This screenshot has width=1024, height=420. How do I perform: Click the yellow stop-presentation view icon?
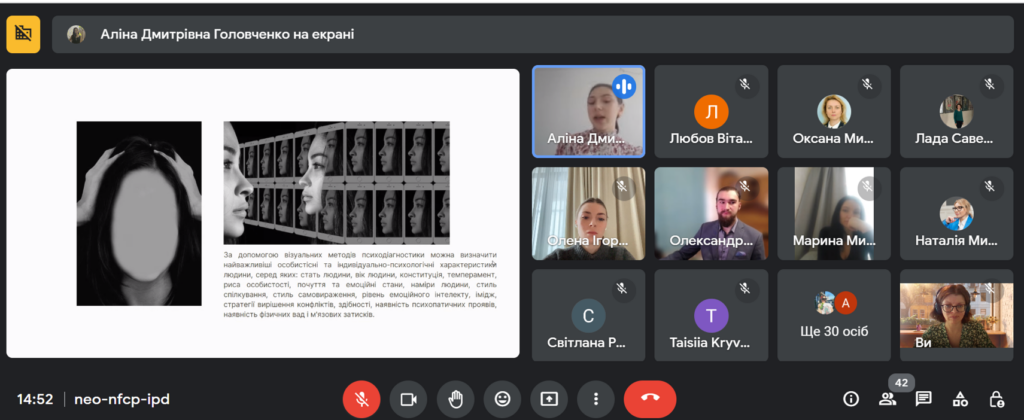[x=23, y=34]
